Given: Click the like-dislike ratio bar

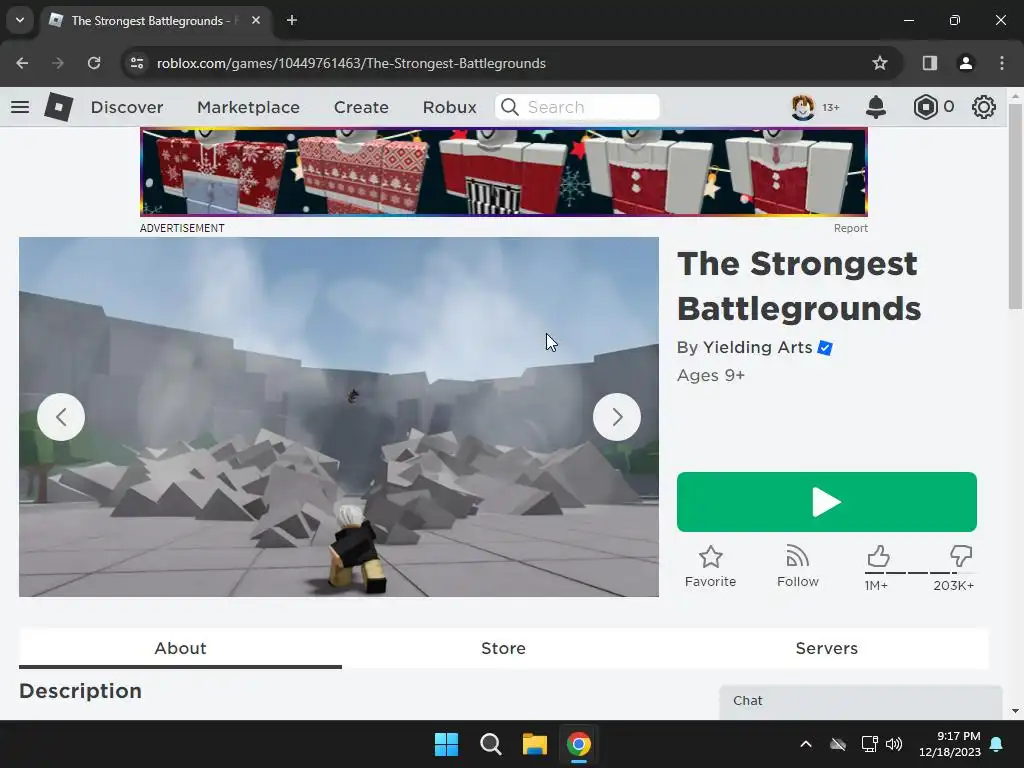Looking at the screenshot, I should coord(919,573).
